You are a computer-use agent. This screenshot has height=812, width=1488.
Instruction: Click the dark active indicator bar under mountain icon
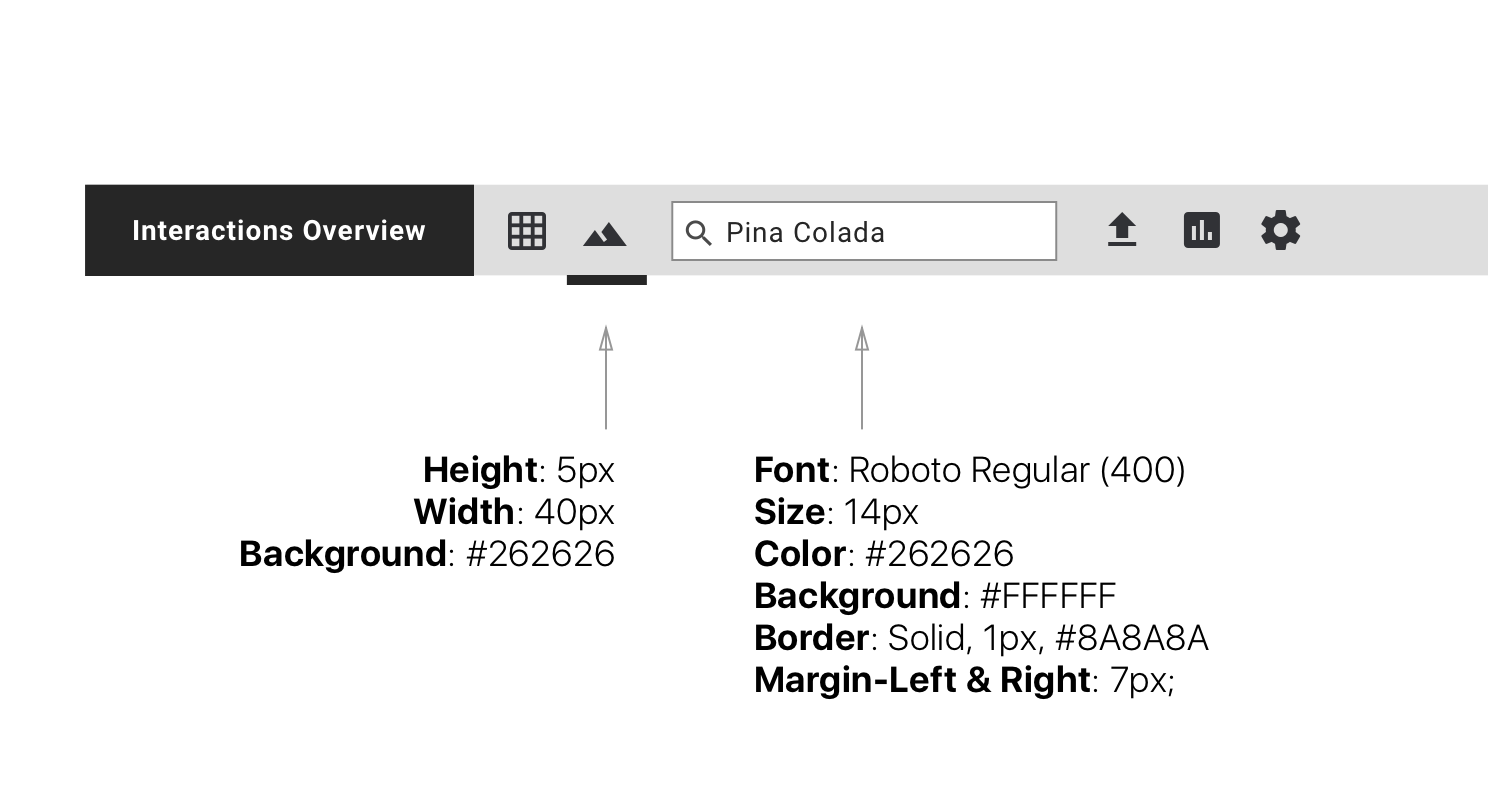[x=607, y=280]
